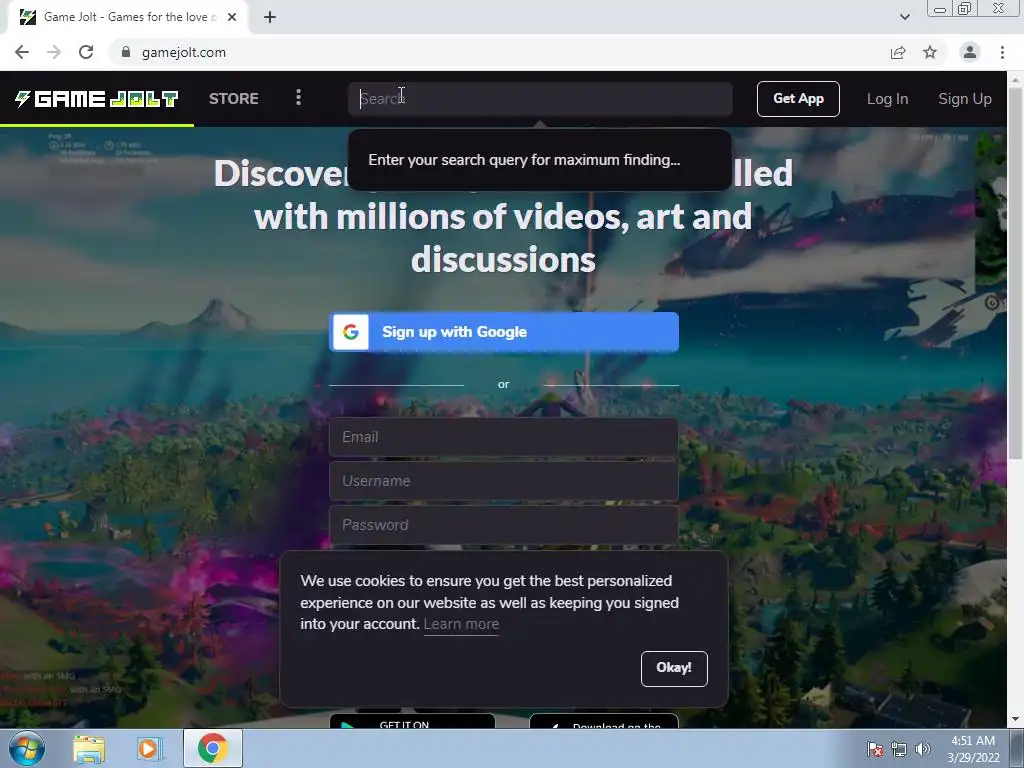The image size is (1024, 768).
Task: Open a new browser tab
Action: (x=270, y=17)
